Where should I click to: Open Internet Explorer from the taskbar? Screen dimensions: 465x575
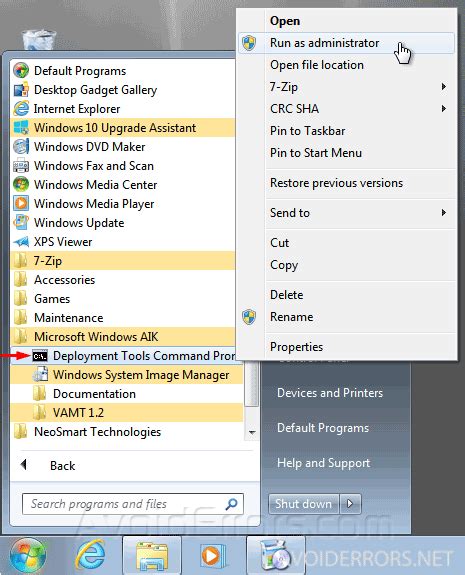(90, 556)
